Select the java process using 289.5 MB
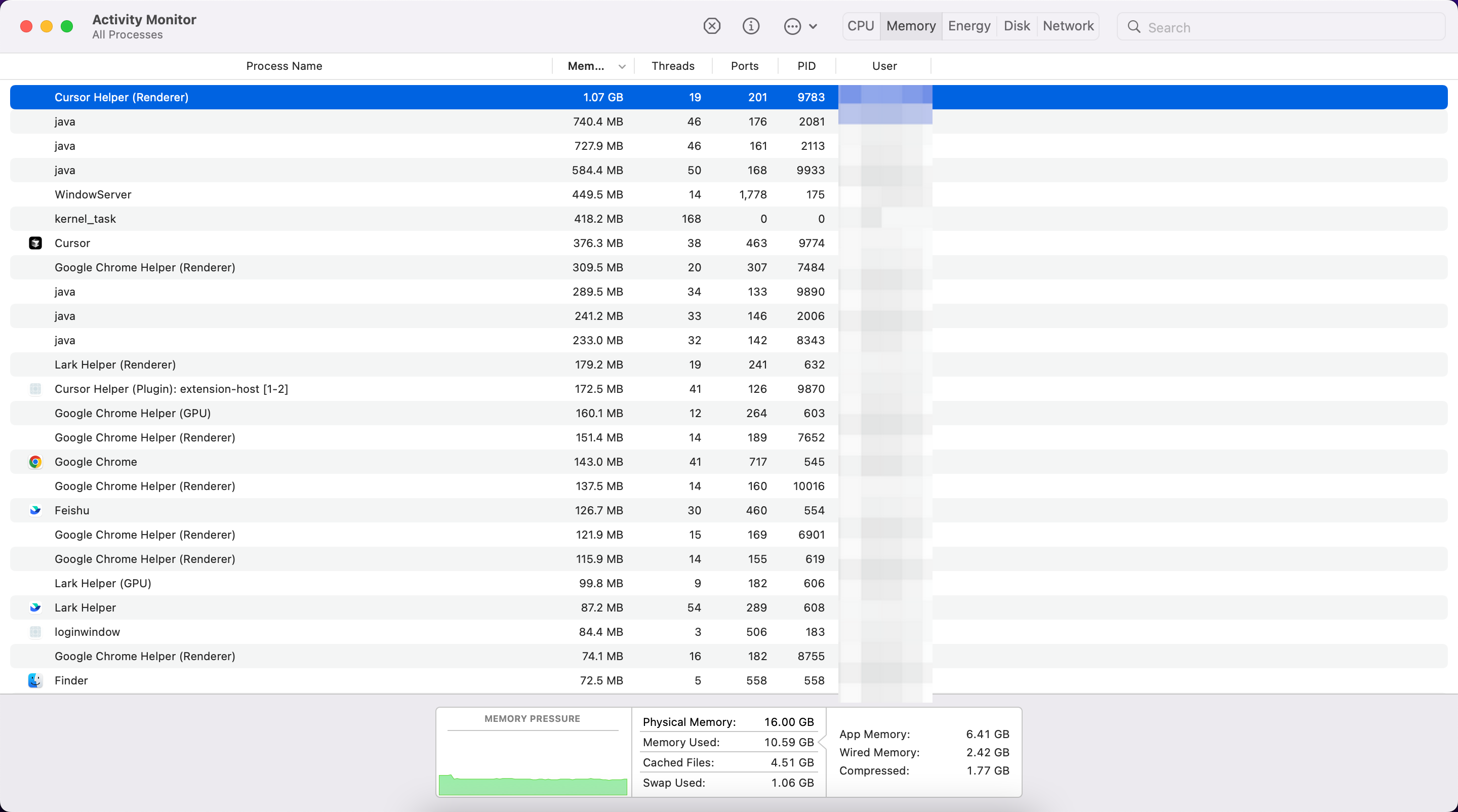Viewport: 1458px width, 812px height. (x=728, y=292)
